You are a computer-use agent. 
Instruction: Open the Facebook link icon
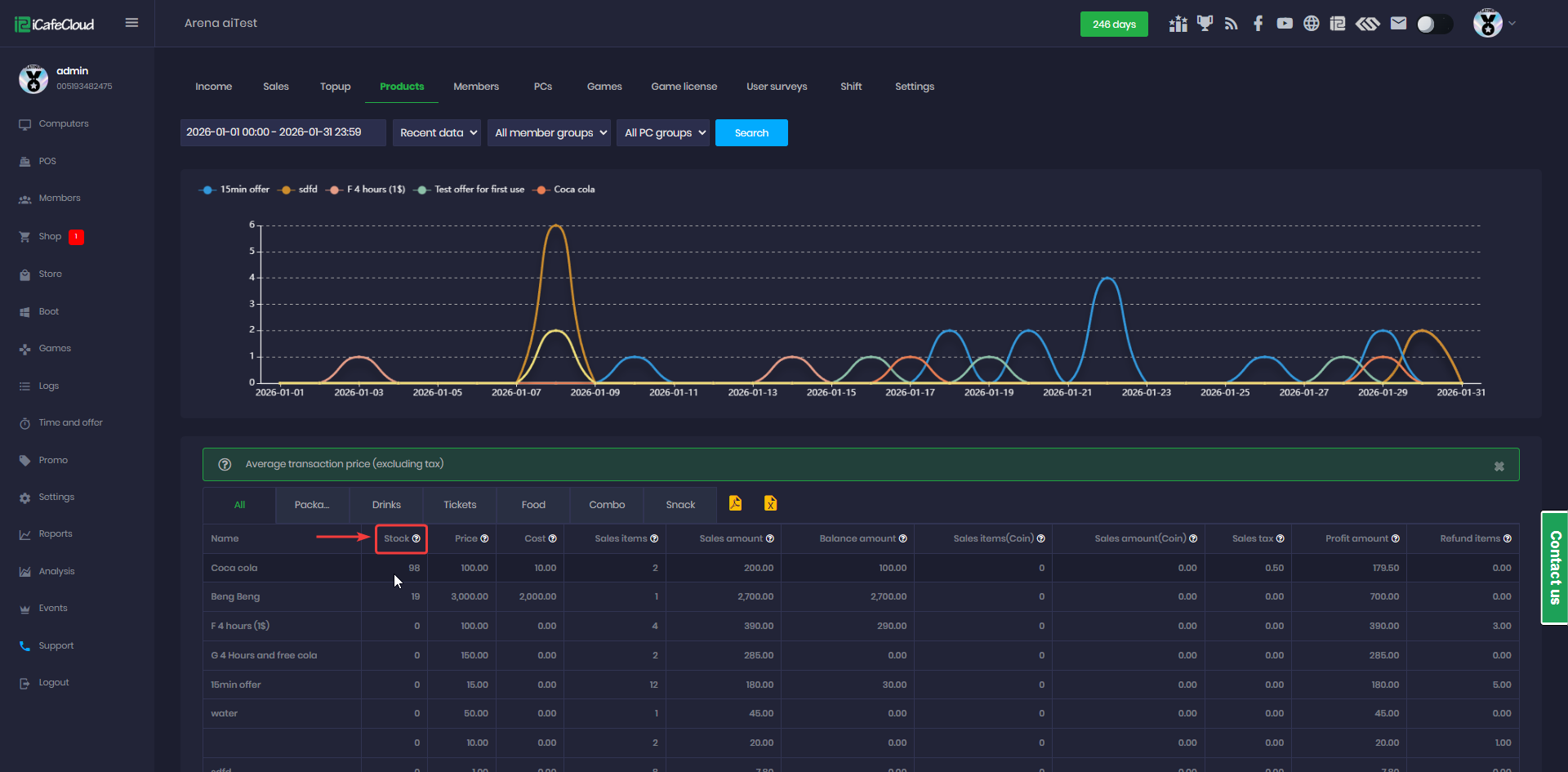[1258, 24]
